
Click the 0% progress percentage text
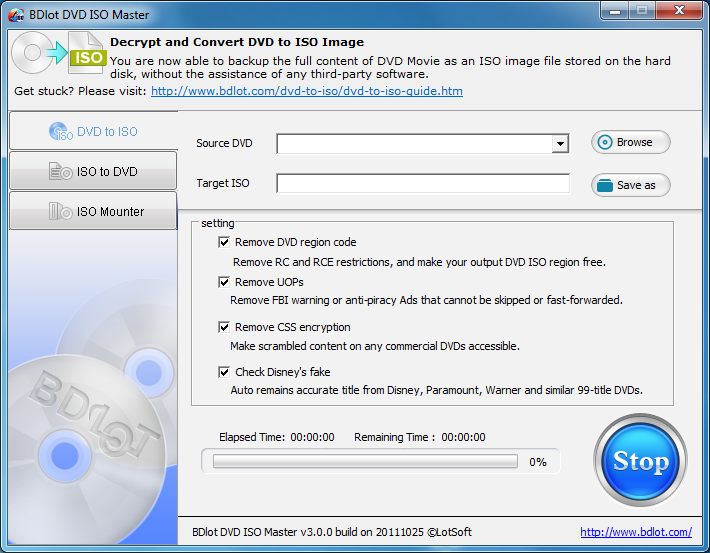coord(538,462)
